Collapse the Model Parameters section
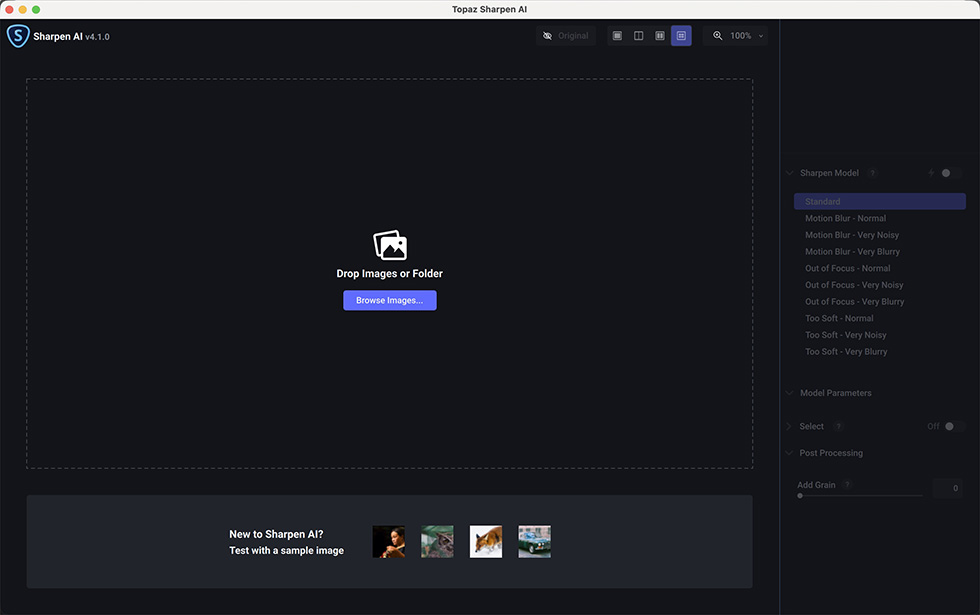 click(x=789, y=393)
